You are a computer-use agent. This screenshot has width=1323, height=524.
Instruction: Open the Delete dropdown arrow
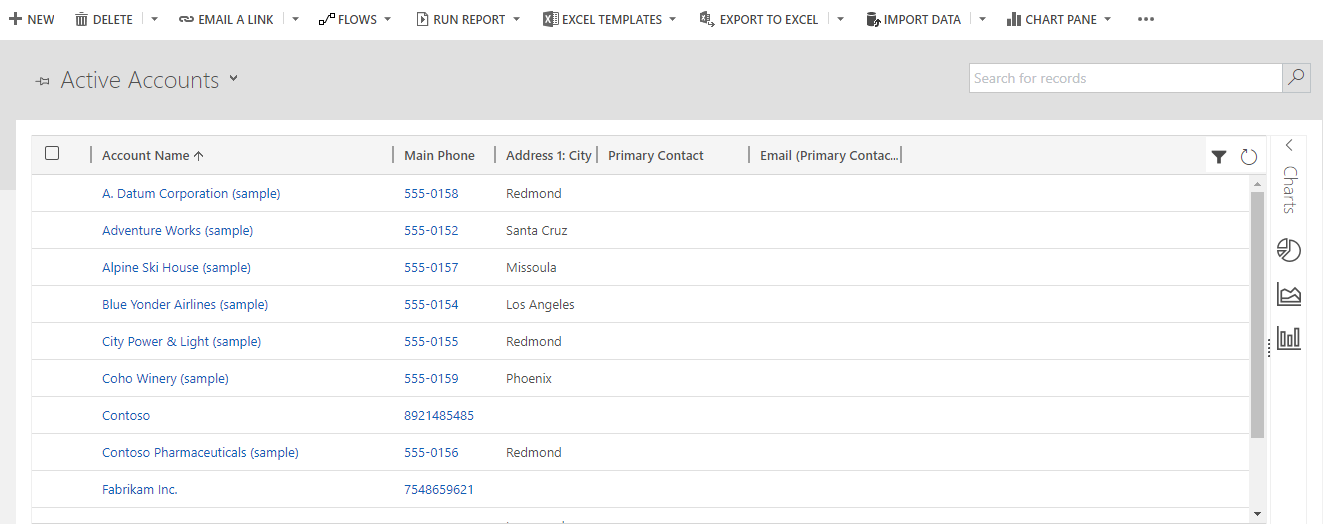click(154, 19)
